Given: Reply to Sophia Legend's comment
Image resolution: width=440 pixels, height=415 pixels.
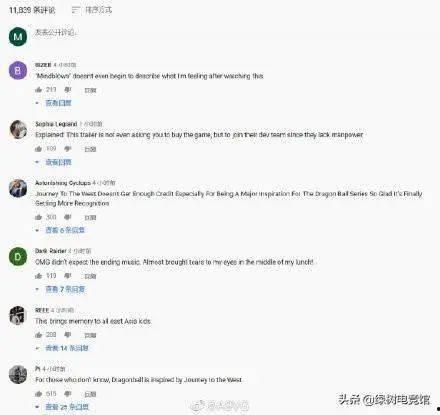Looking at the screenshot, I should pyautogui.click(x=90, y=149).
